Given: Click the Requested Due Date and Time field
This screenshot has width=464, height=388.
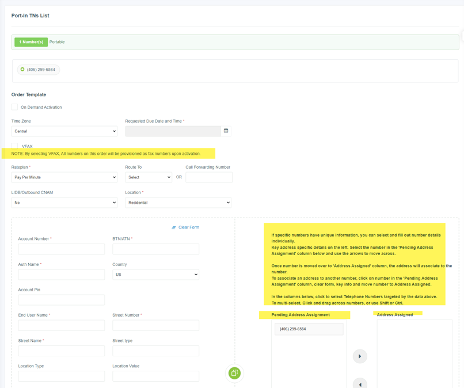Looking at the screenshot, I should 173,131.
